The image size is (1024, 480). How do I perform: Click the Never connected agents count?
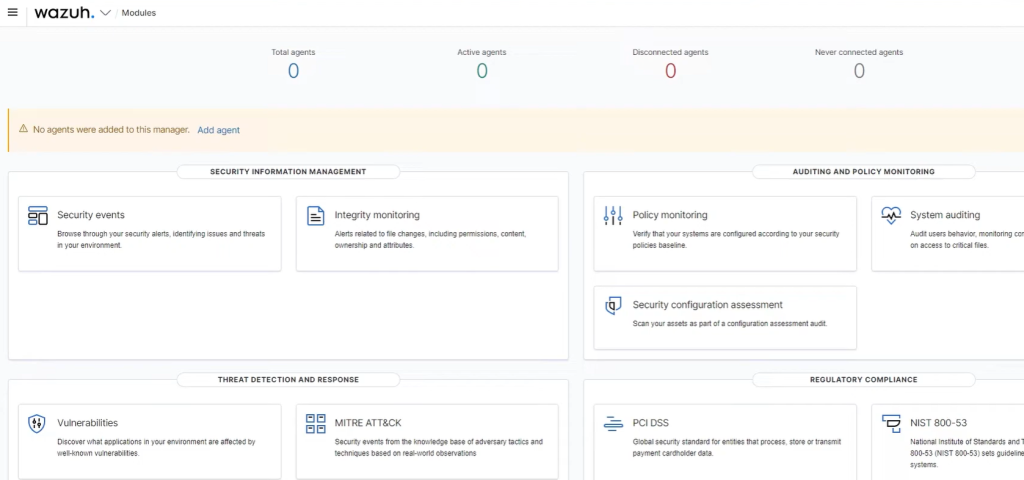point(859,70)
